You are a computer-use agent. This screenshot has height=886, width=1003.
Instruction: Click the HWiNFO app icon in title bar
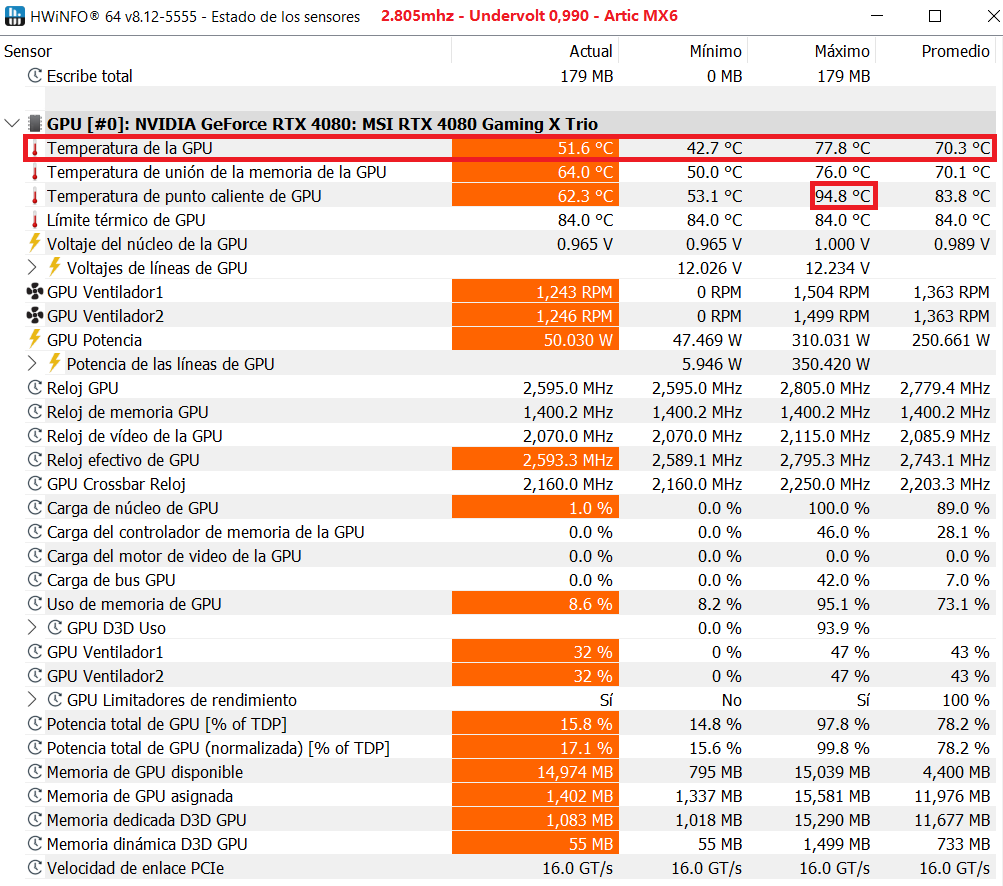click(x=14, y=16)
